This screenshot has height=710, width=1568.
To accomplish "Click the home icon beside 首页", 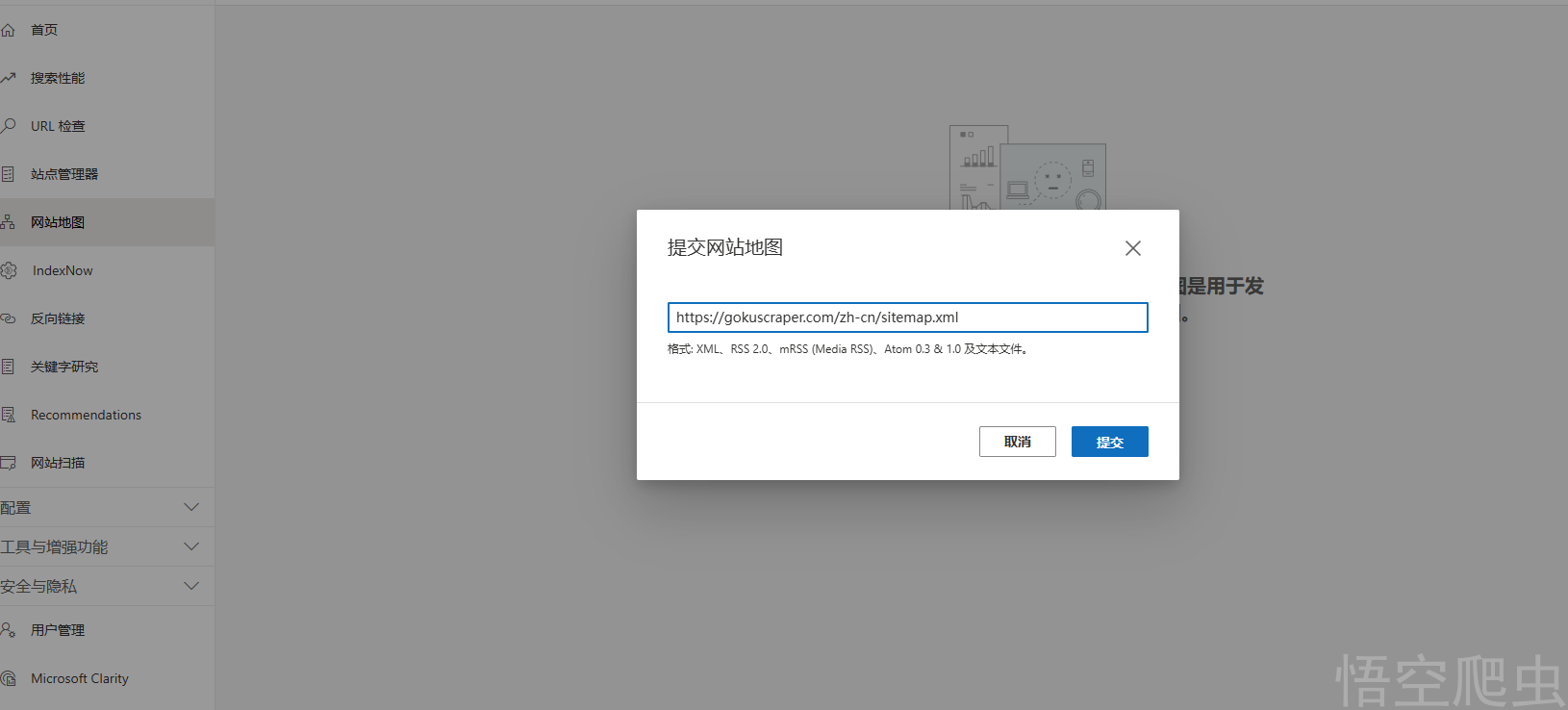I will pos(8,30).
